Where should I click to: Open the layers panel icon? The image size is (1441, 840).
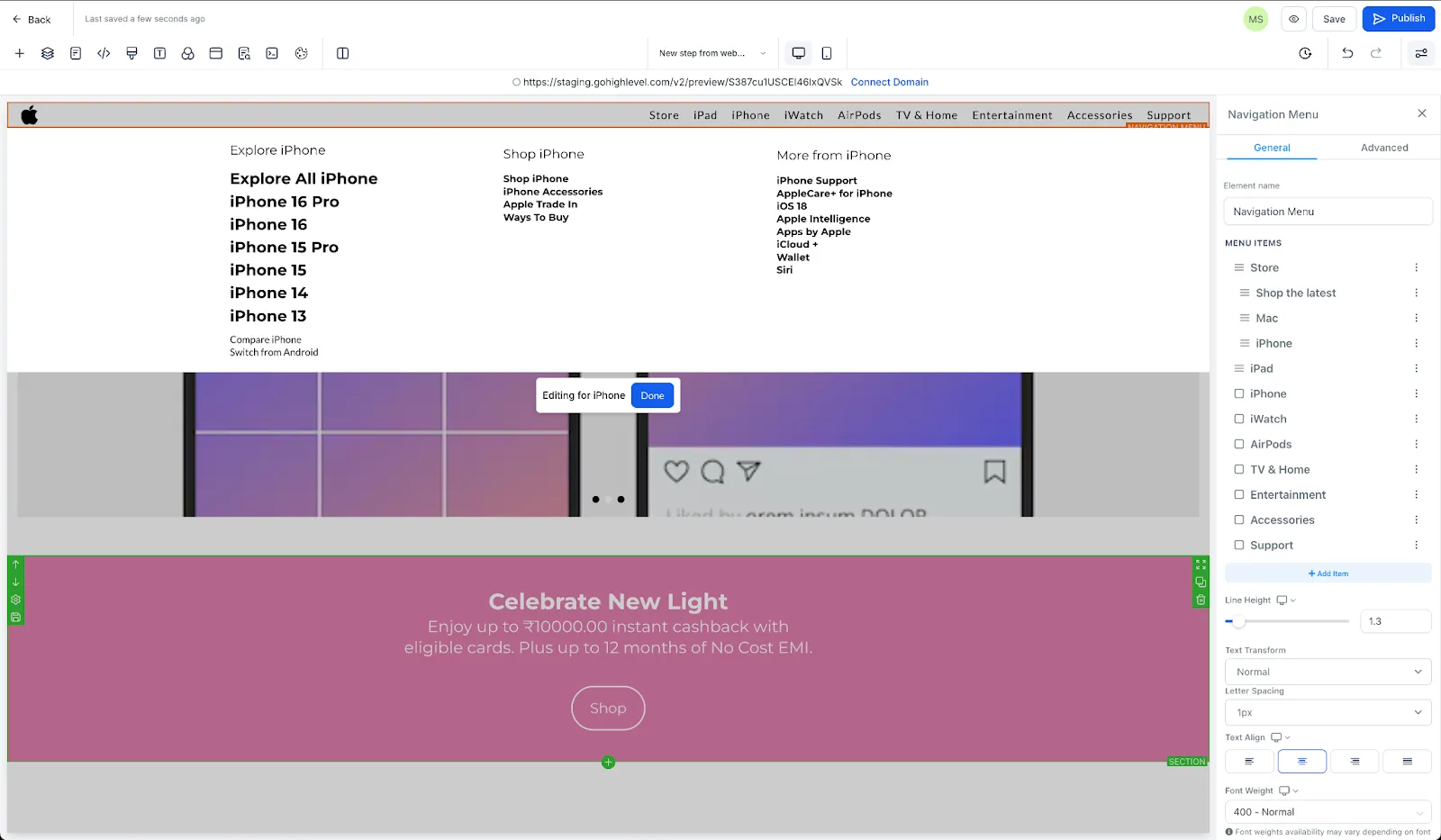pos(48,53)
